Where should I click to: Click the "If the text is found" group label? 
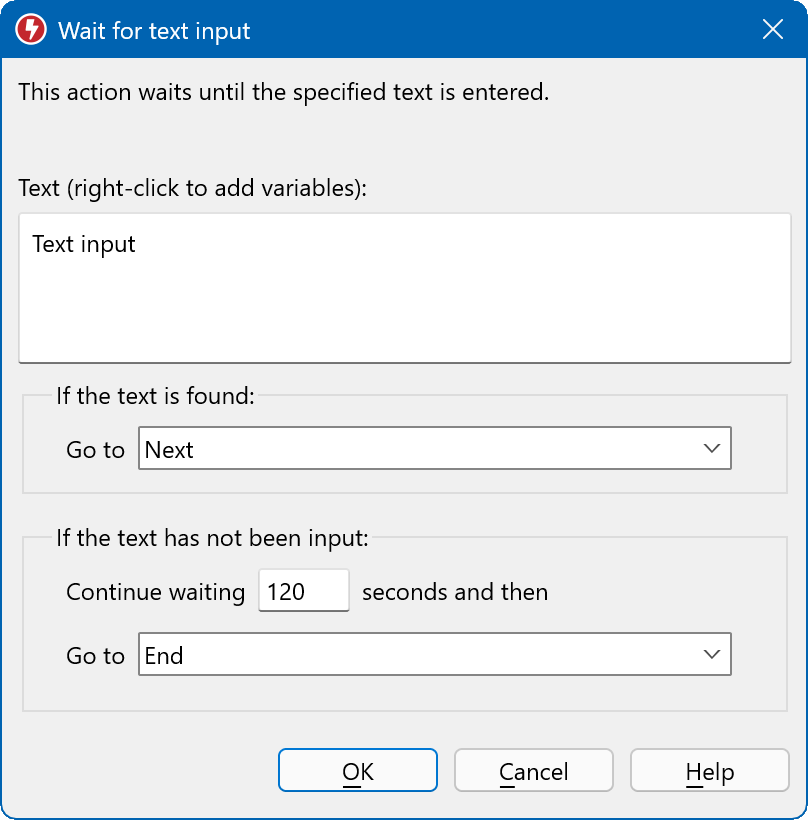click(156, 396)
